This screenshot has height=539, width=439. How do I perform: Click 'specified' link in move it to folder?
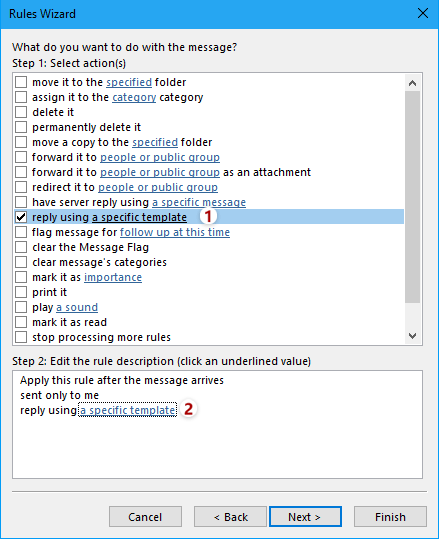coord(129,82)
